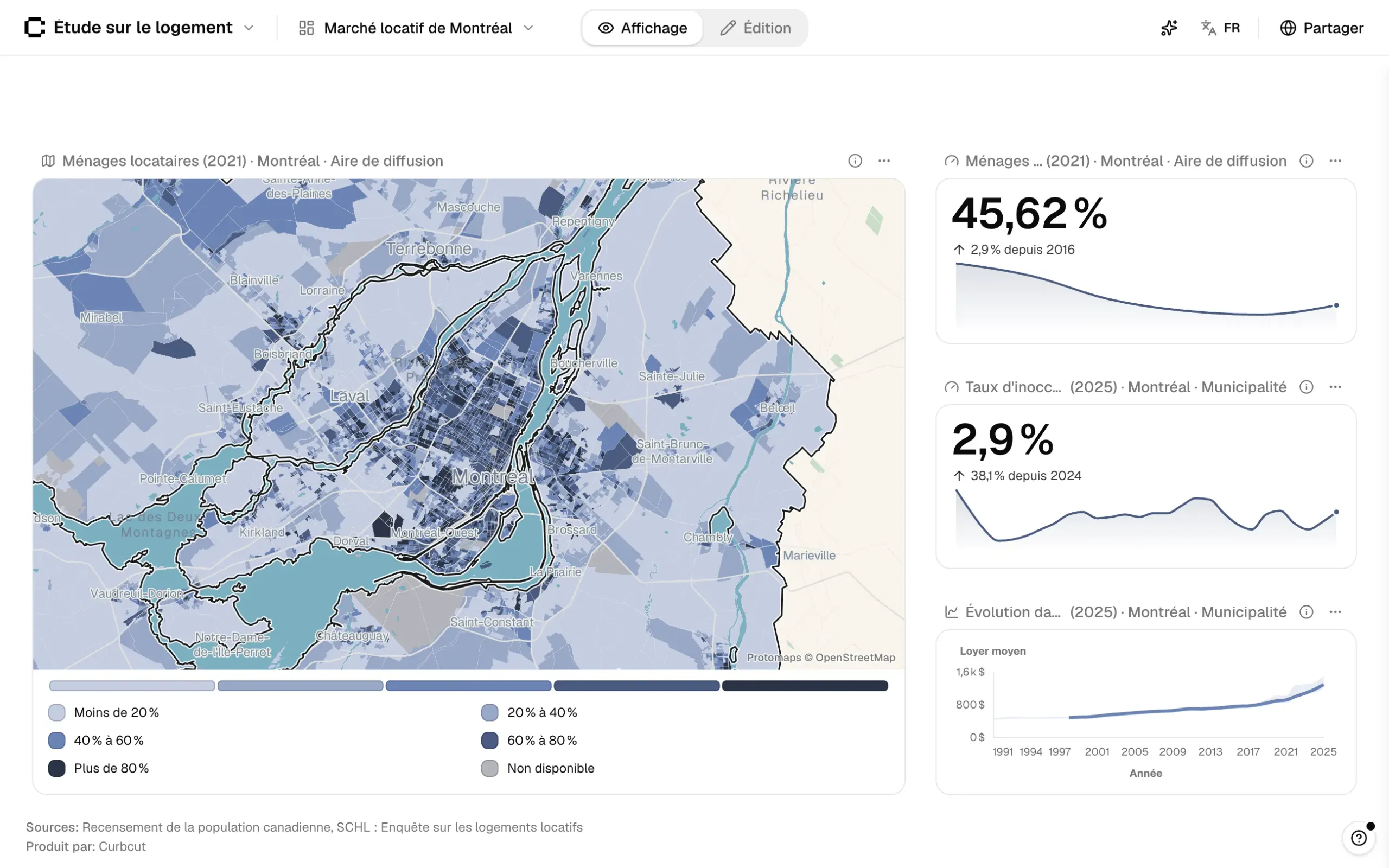1389x868 pixels.
Task: Open more options for 45,62 % widget
Action: (x=1335, y=161)
